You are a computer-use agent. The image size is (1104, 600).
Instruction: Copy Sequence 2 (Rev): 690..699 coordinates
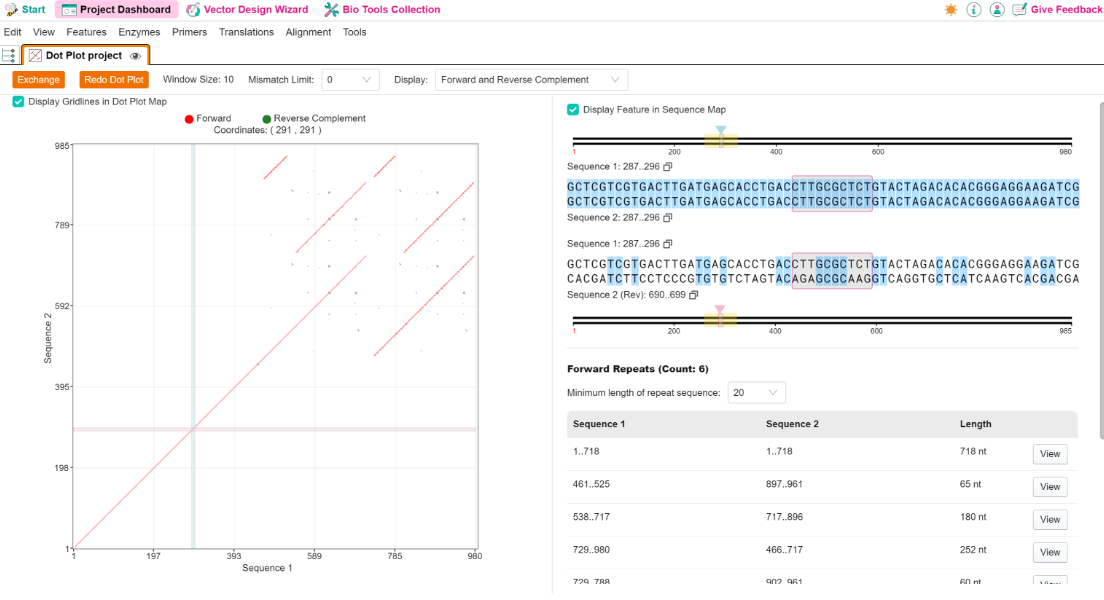tap(694, 295)
